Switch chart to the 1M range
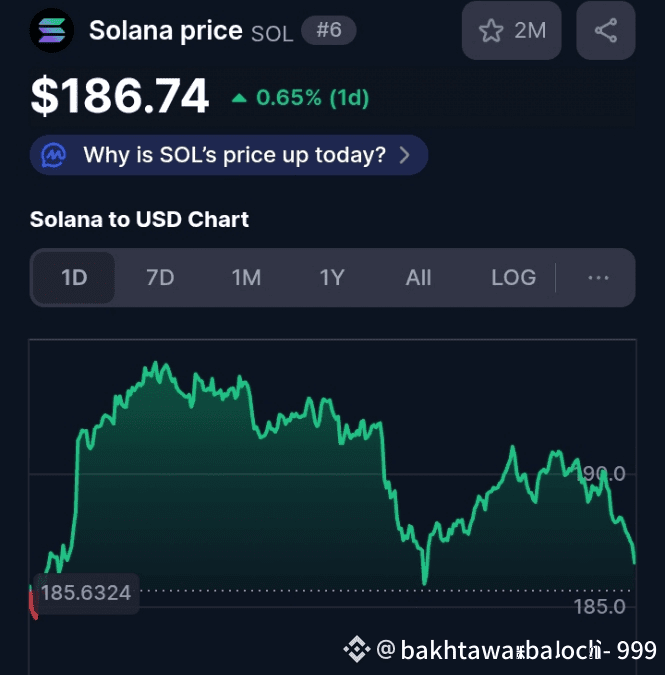 (246, 277)
